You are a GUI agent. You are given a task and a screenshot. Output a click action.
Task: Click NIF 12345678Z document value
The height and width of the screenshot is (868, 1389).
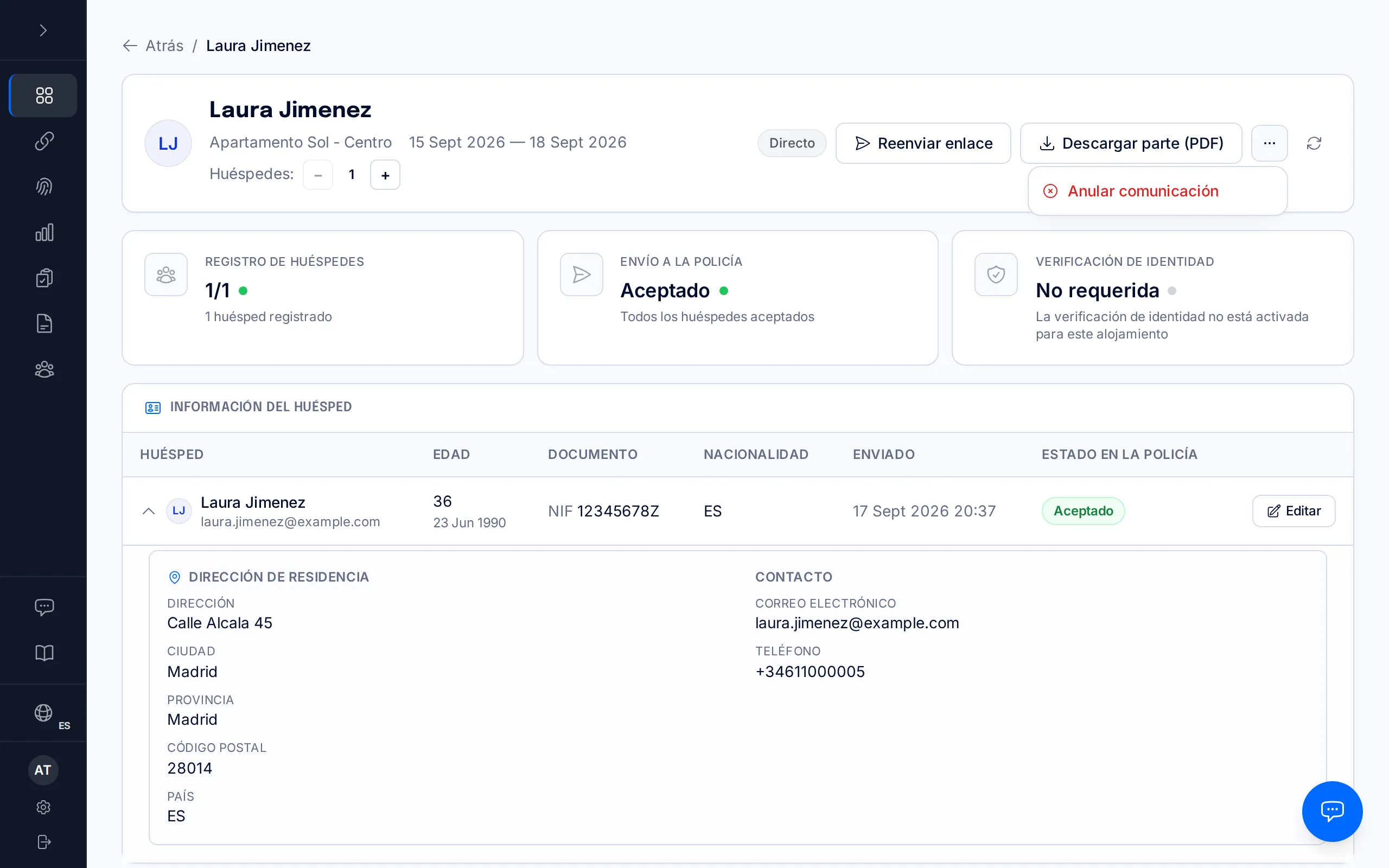[x=603, y=511]
